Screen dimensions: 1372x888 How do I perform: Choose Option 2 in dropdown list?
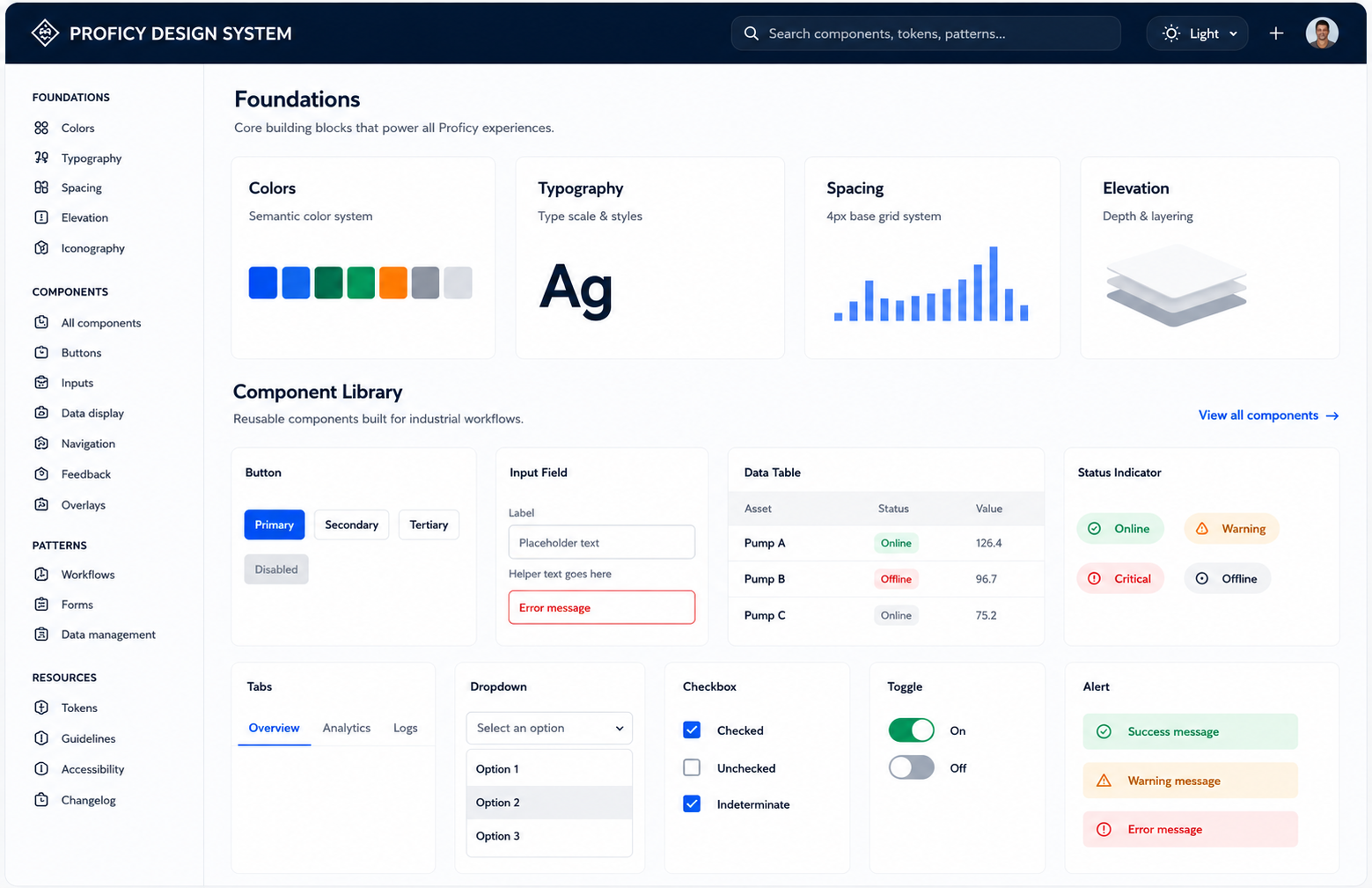(549, 802)
